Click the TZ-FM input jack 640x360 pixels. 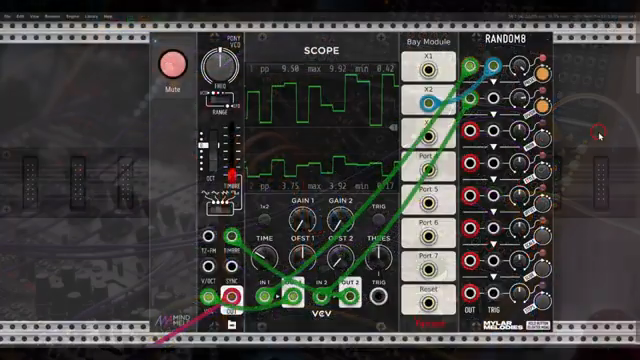[x=208, y=236]
